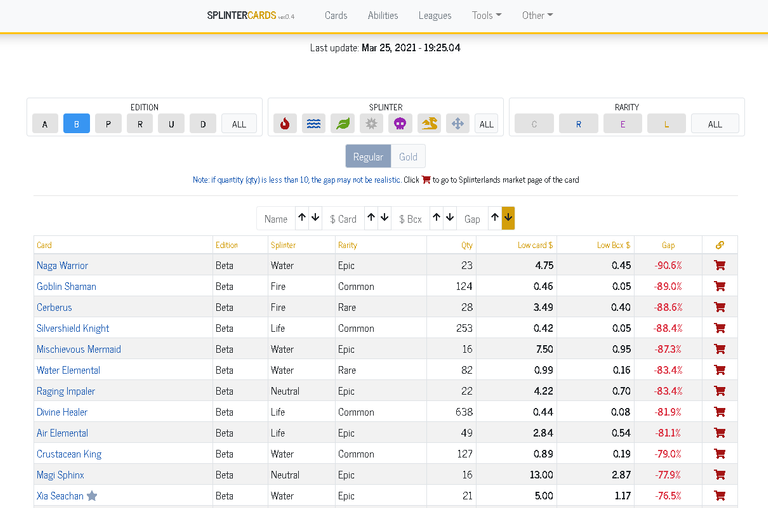
Task: Filter by Earth splinter leaf icon
Action: (x=342, y=124)
